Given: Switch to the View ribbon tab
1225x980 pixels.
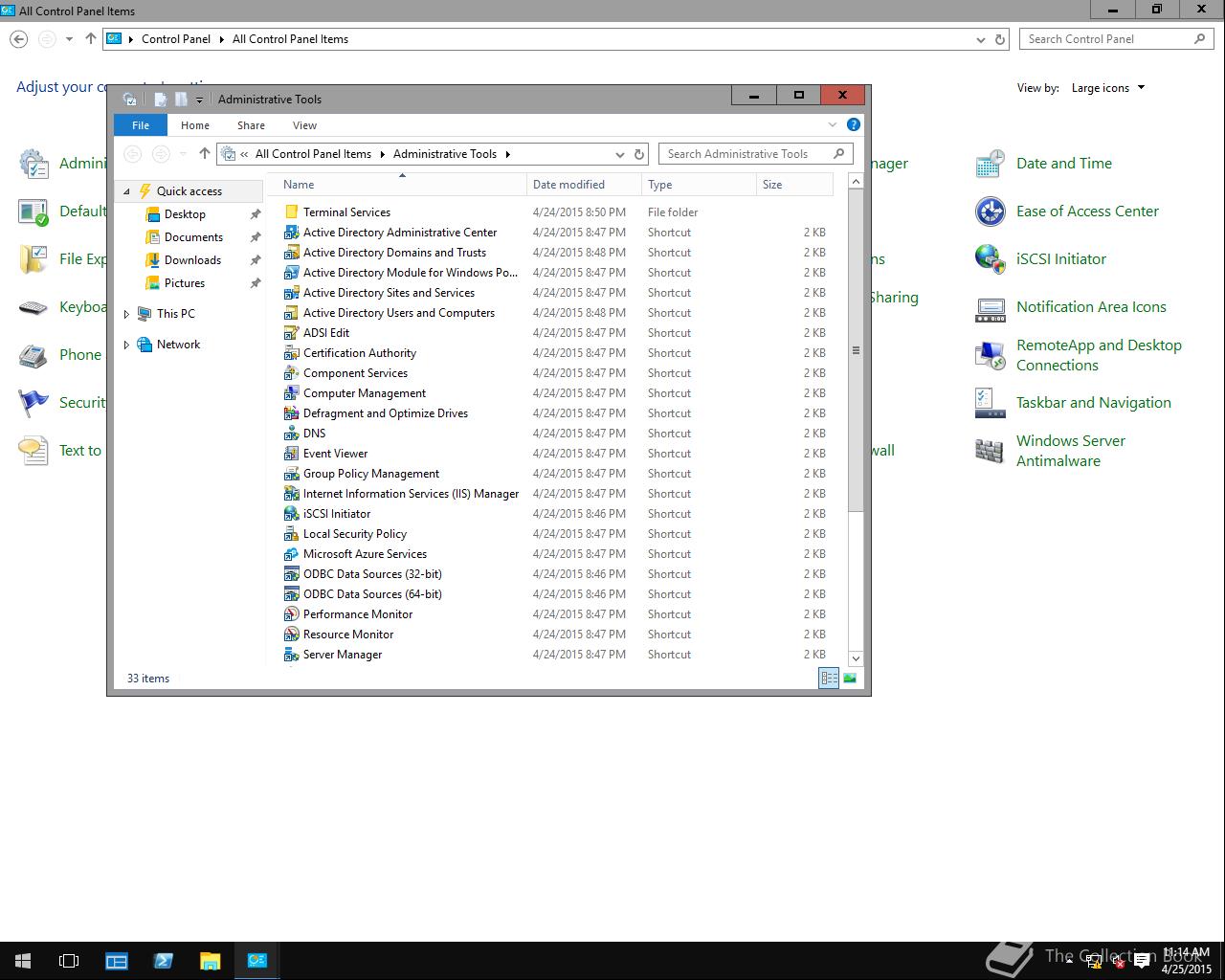Looking at the screenshot, I should coord(304,125).
